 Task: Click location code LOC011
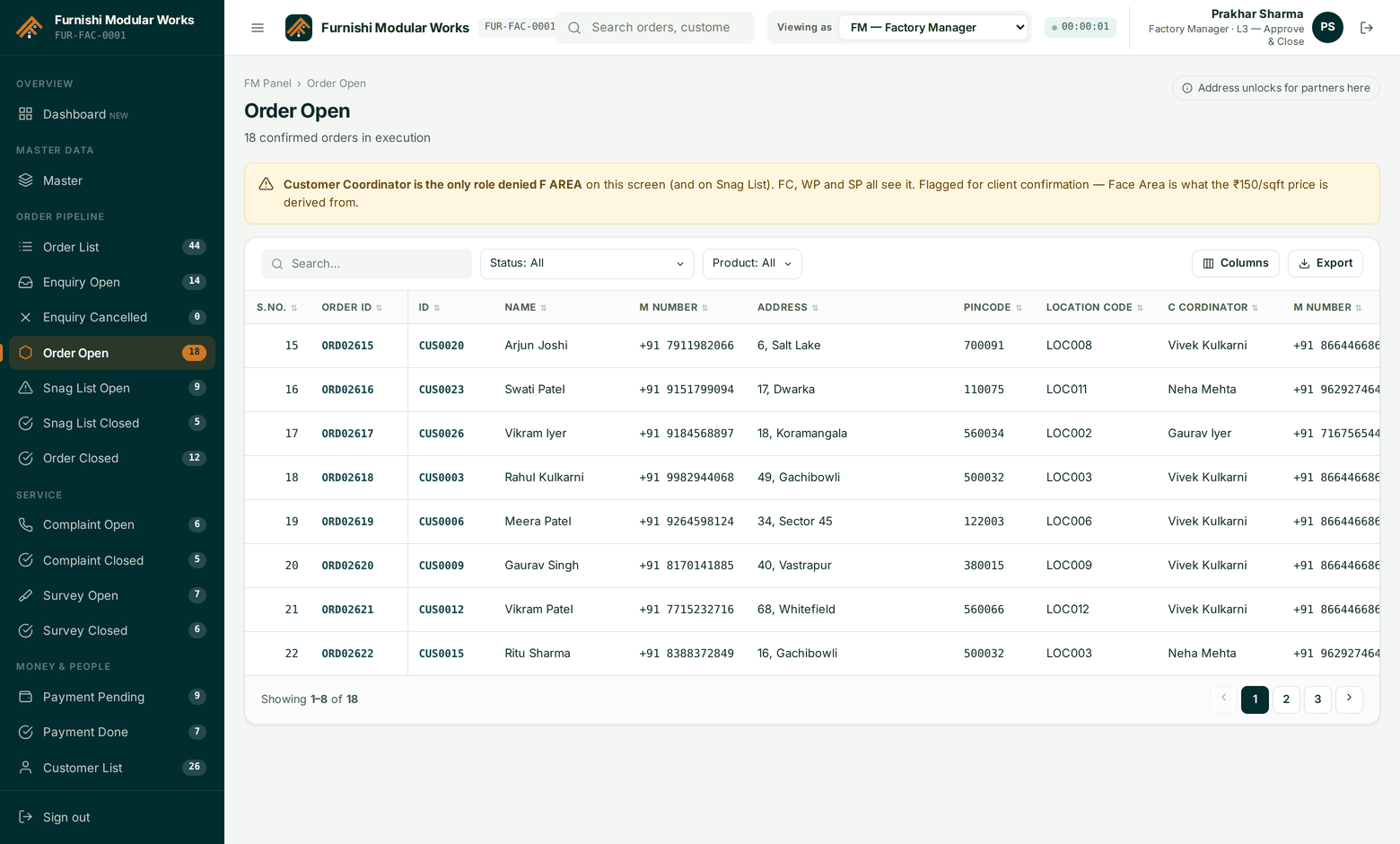(x=1066, y=389)
